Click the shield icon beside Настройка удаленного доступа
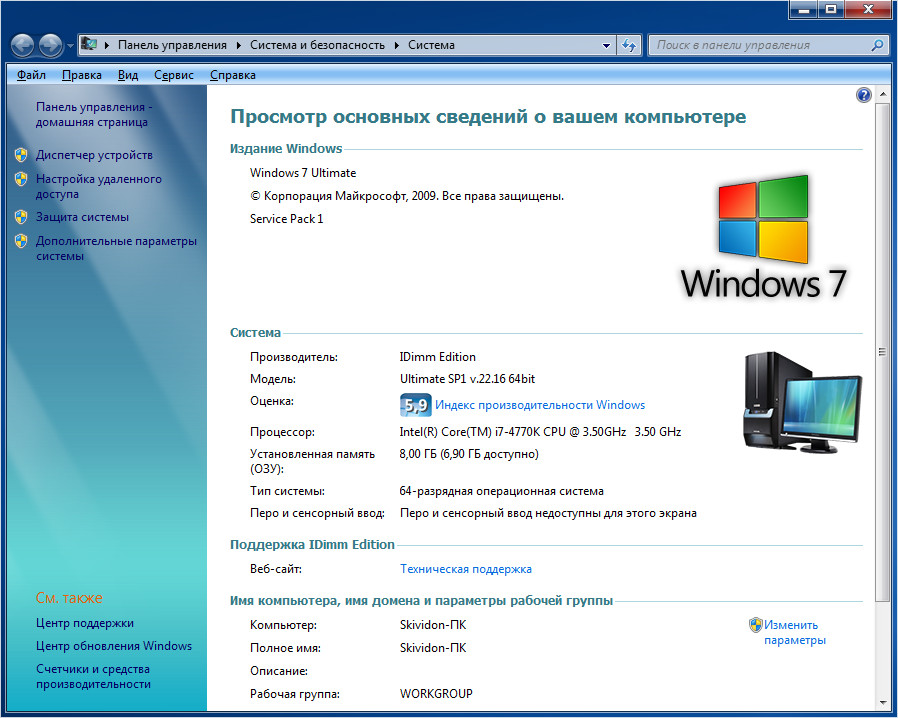 tap(21, 179)
